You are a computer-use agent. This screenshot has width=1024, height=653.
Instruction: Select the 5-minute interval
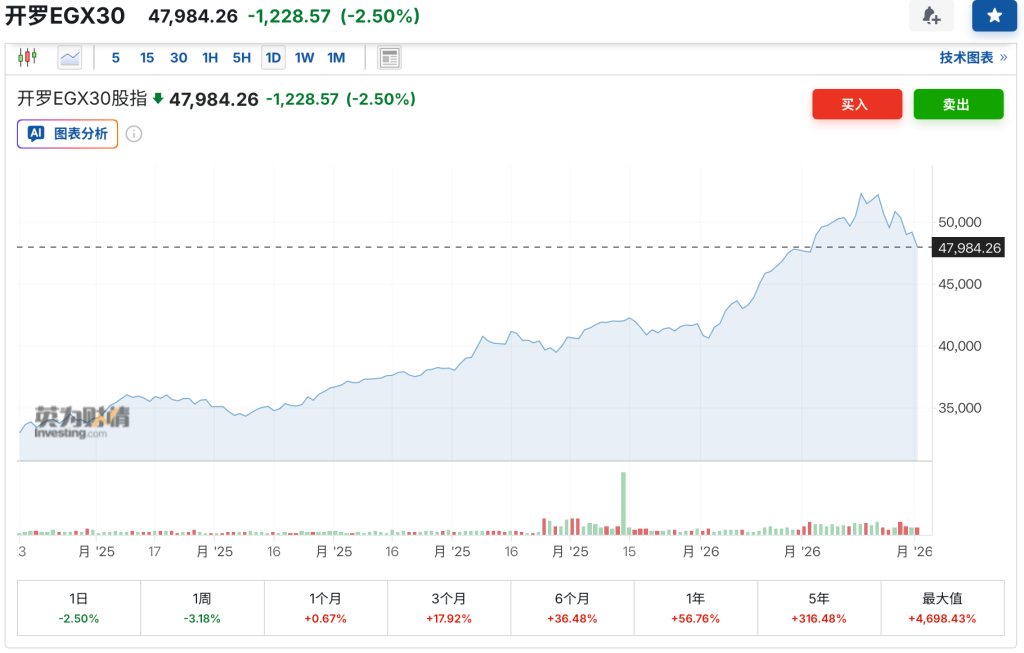coord(116,58)
